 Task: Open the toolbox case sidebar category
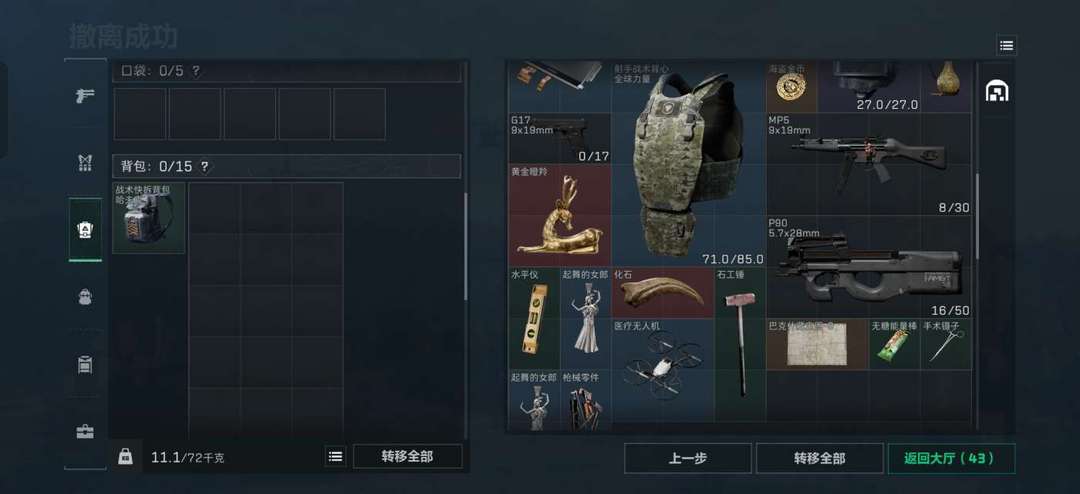point(85,431)
